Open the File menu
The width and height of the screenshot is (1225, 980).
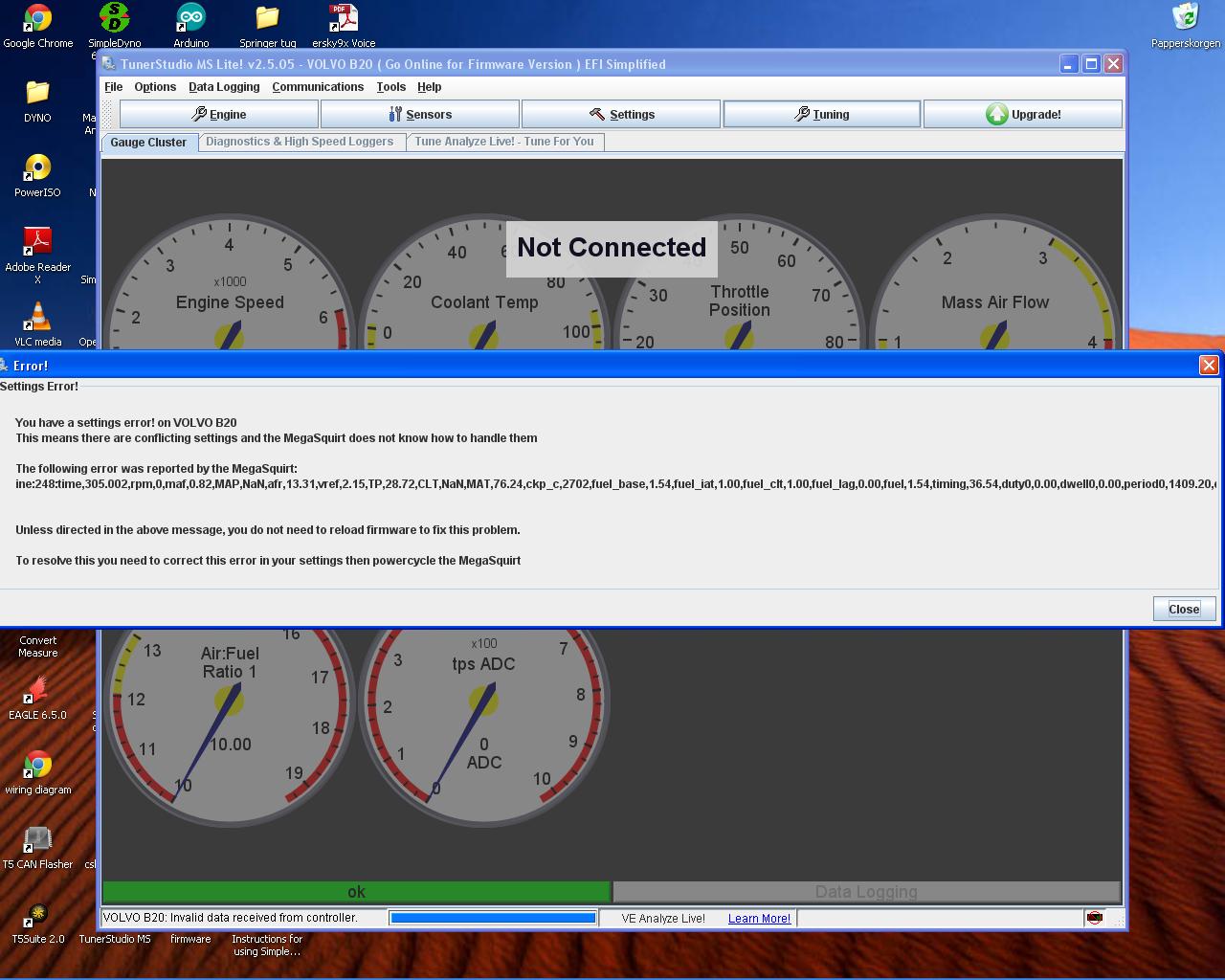[113, 87]
